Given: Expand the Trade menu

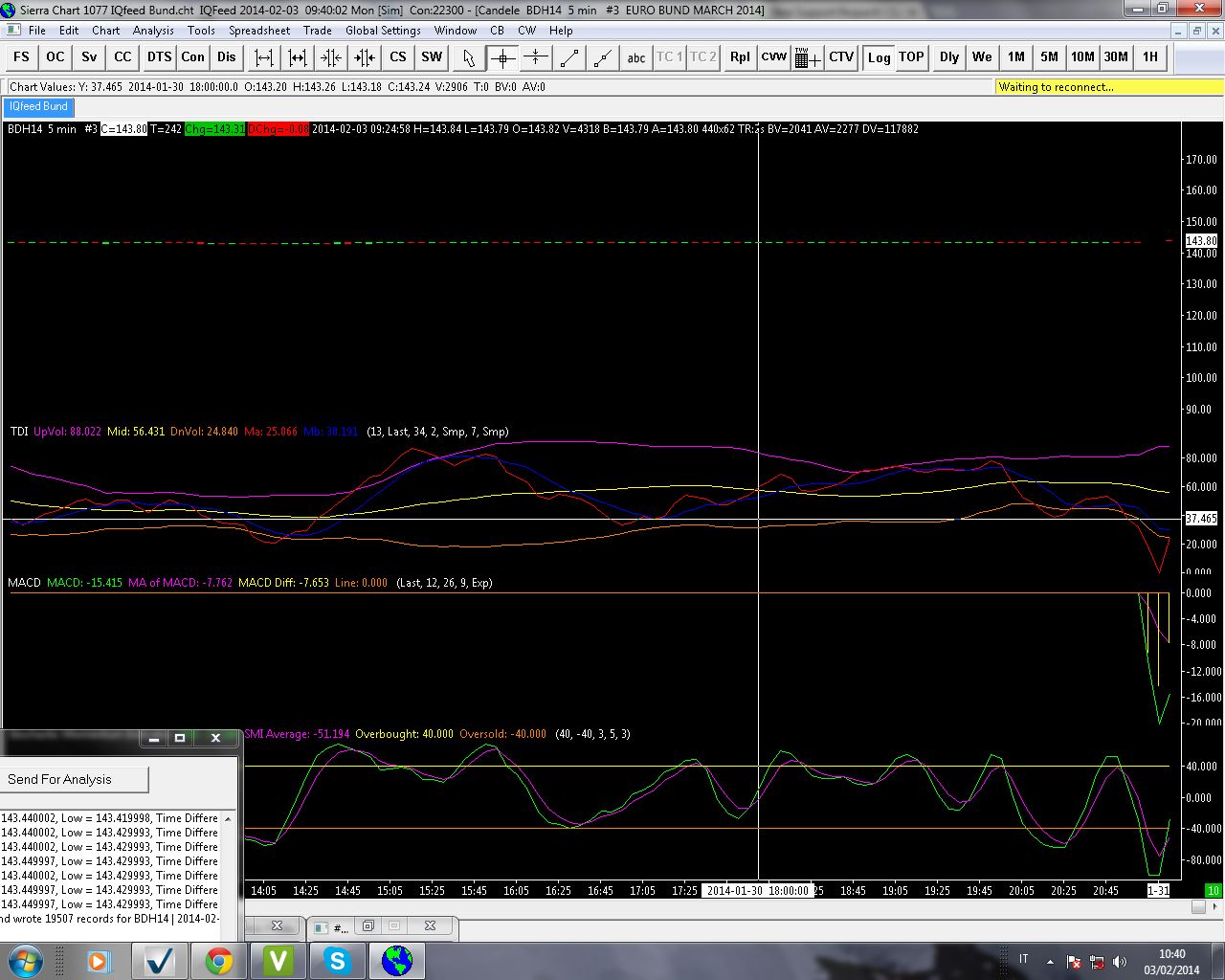Looking at the screenshot, I should point(317,31).
